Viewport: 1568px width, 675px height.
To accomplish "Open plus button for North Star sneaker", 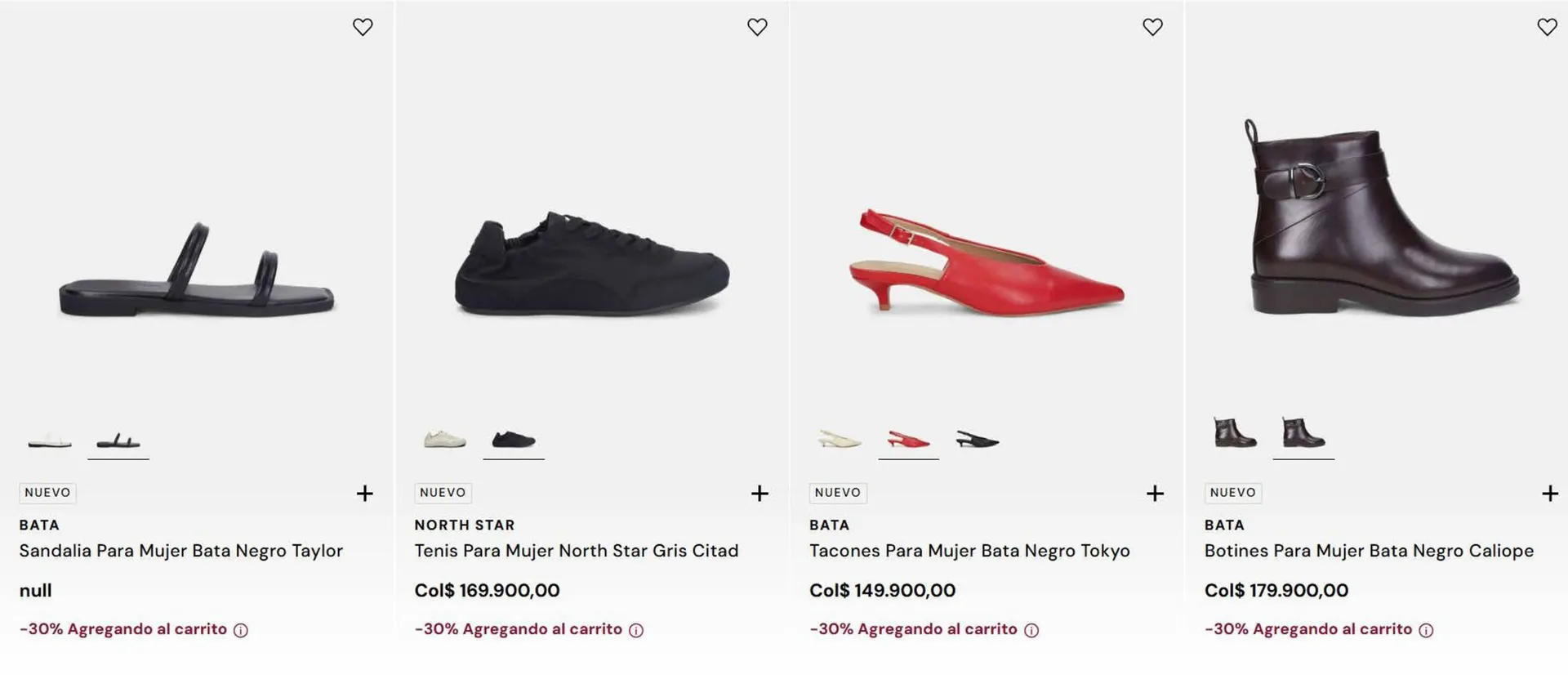I will [x=759, y=494].
